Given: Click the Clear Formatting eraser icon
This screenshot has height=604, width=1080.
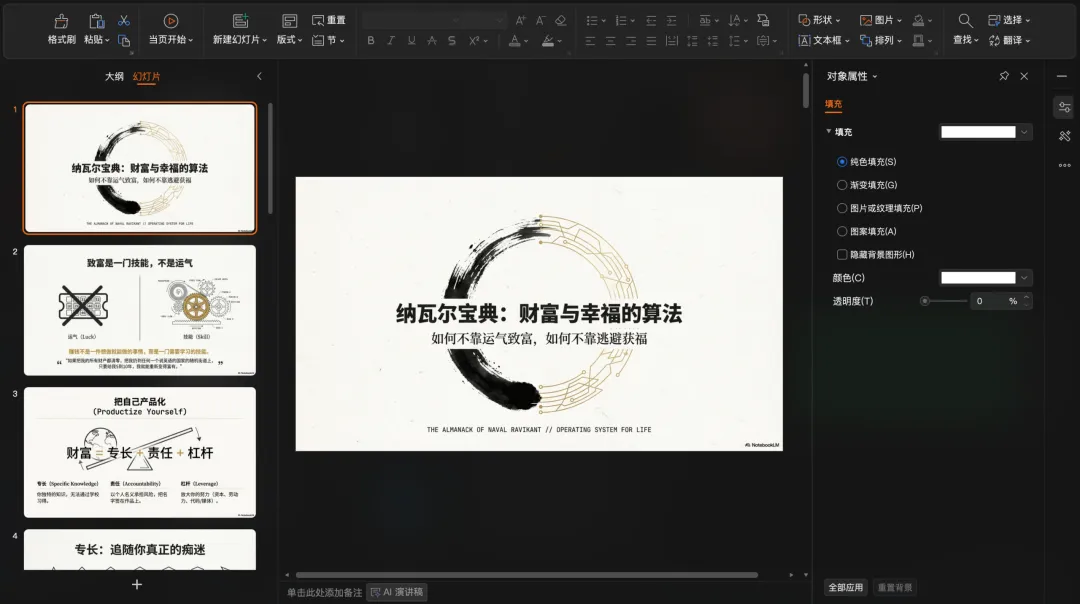Looking at the screenshot, I should (561, 21).
